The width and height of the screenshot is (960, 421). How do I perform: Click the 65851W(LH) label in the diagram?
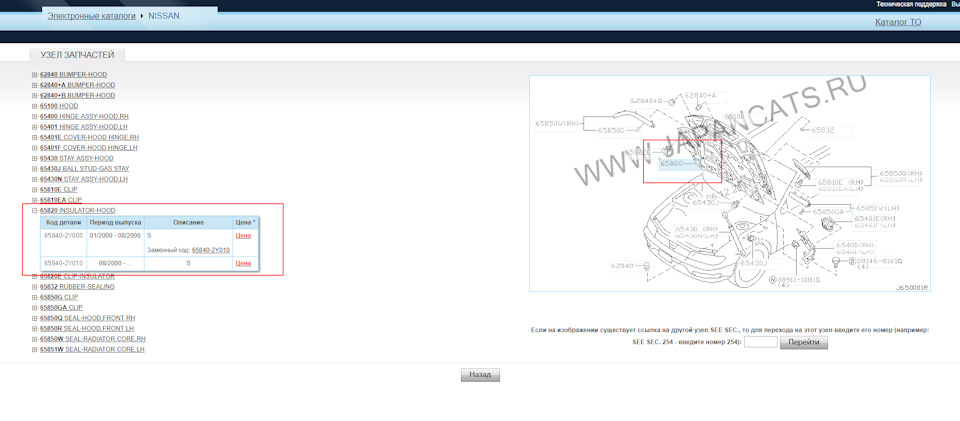coord(876,207)
